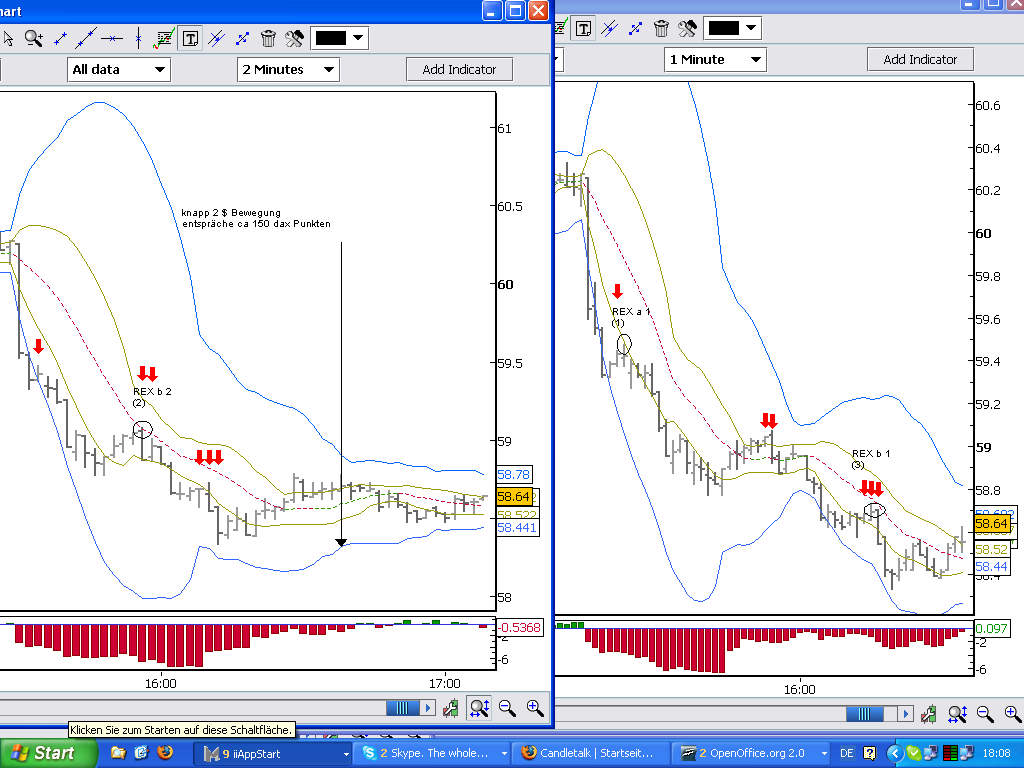The height and width of the screenshot is (768, 1024).
Task: Expand the '2 Minutes' interval dropdown
Action: coord(288,69)
